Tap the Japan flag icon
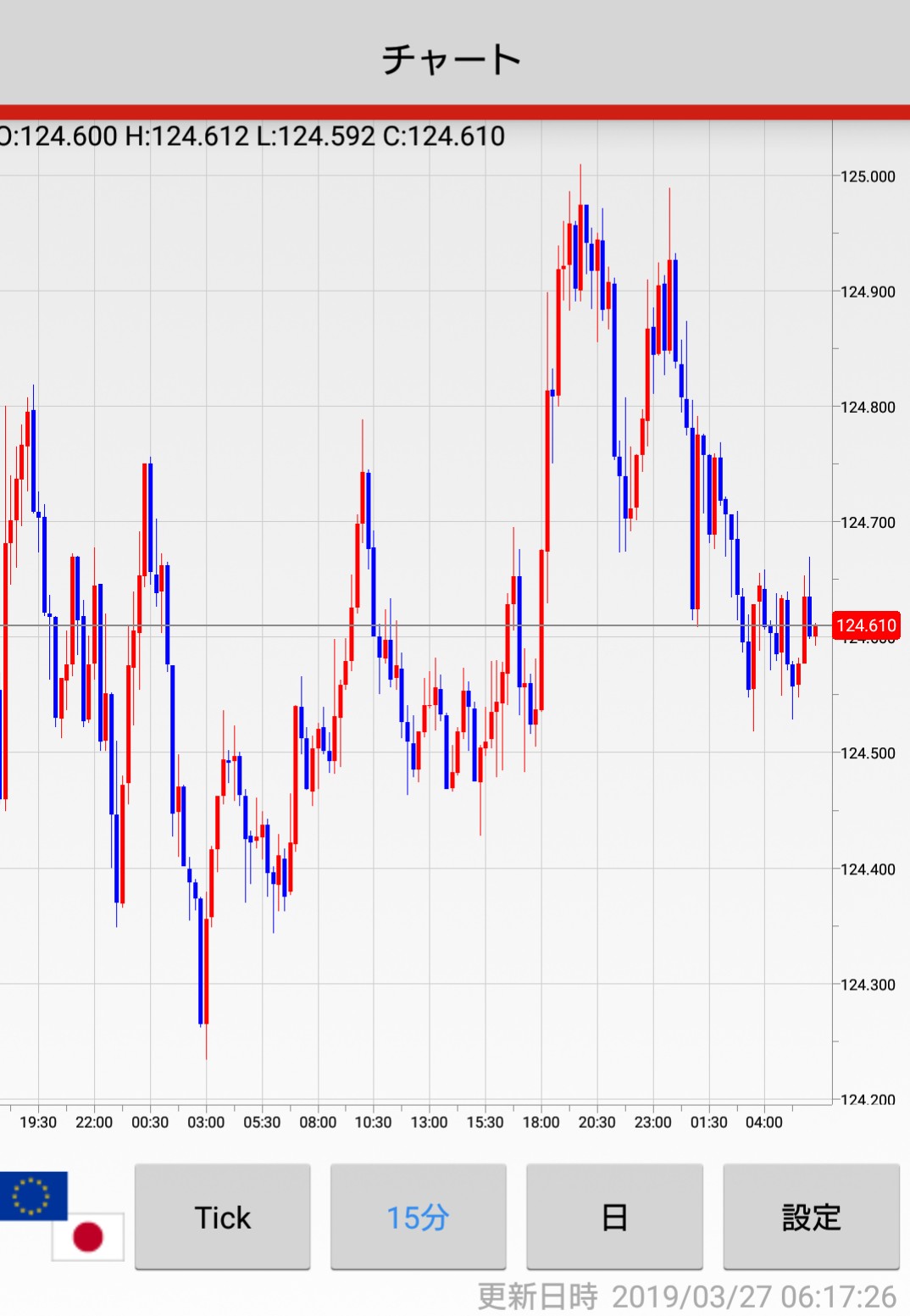This screenshot has width=910, height=1316. click(88, 1236)
